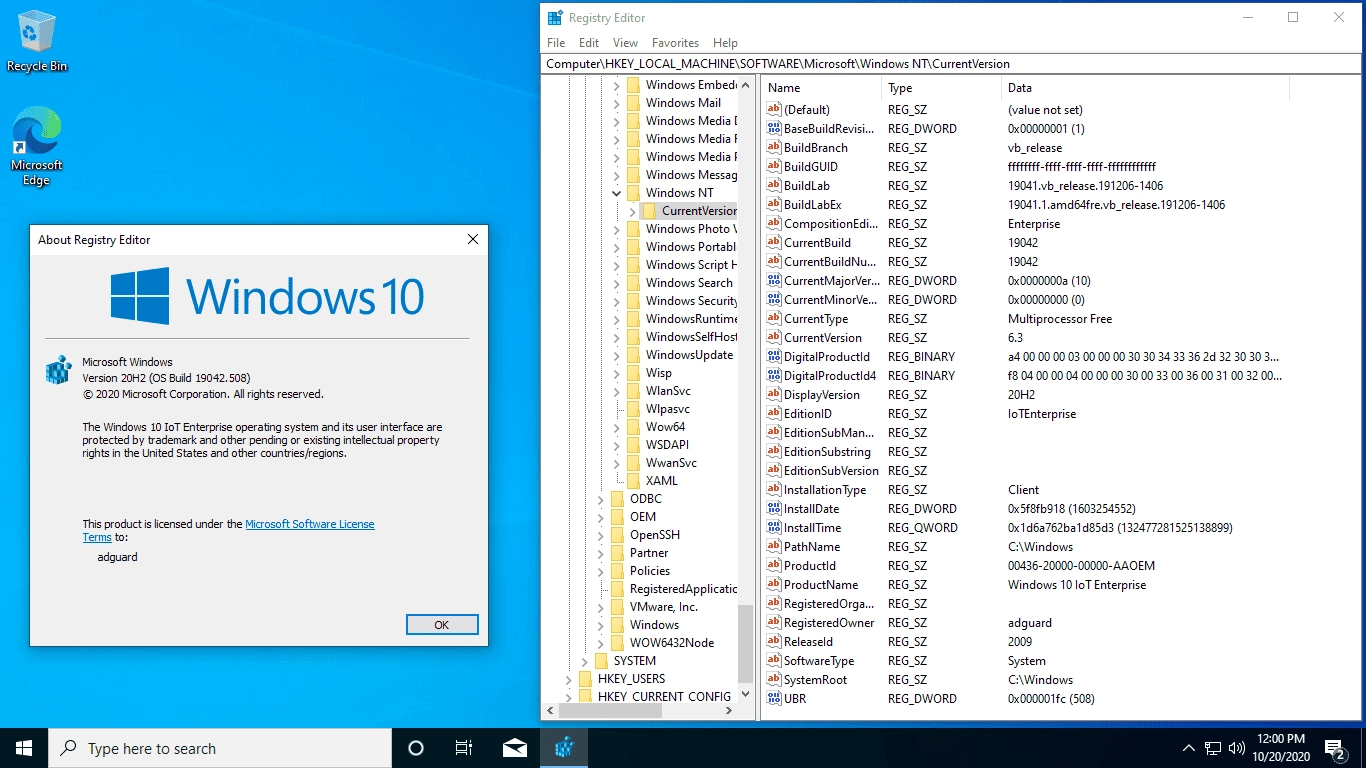Open the Edit menu
This screenshot has height=768, width=1366.
(589, 43)
